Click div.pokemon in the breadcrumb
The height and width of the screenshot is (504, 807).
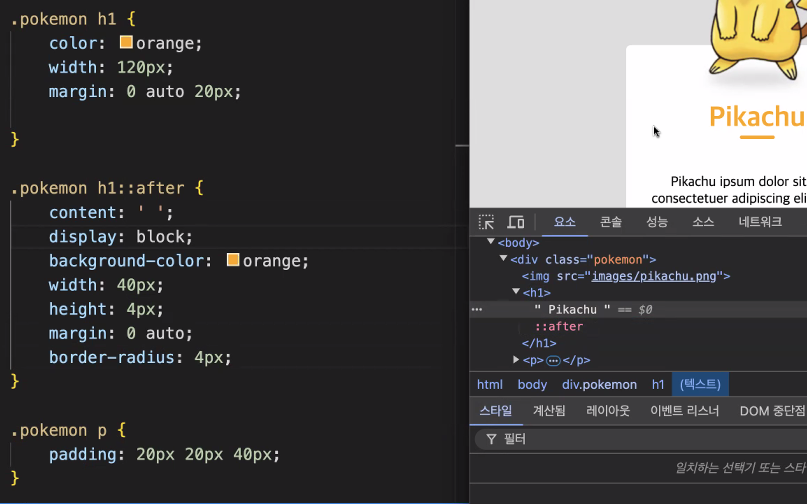(x=599, y=385)
